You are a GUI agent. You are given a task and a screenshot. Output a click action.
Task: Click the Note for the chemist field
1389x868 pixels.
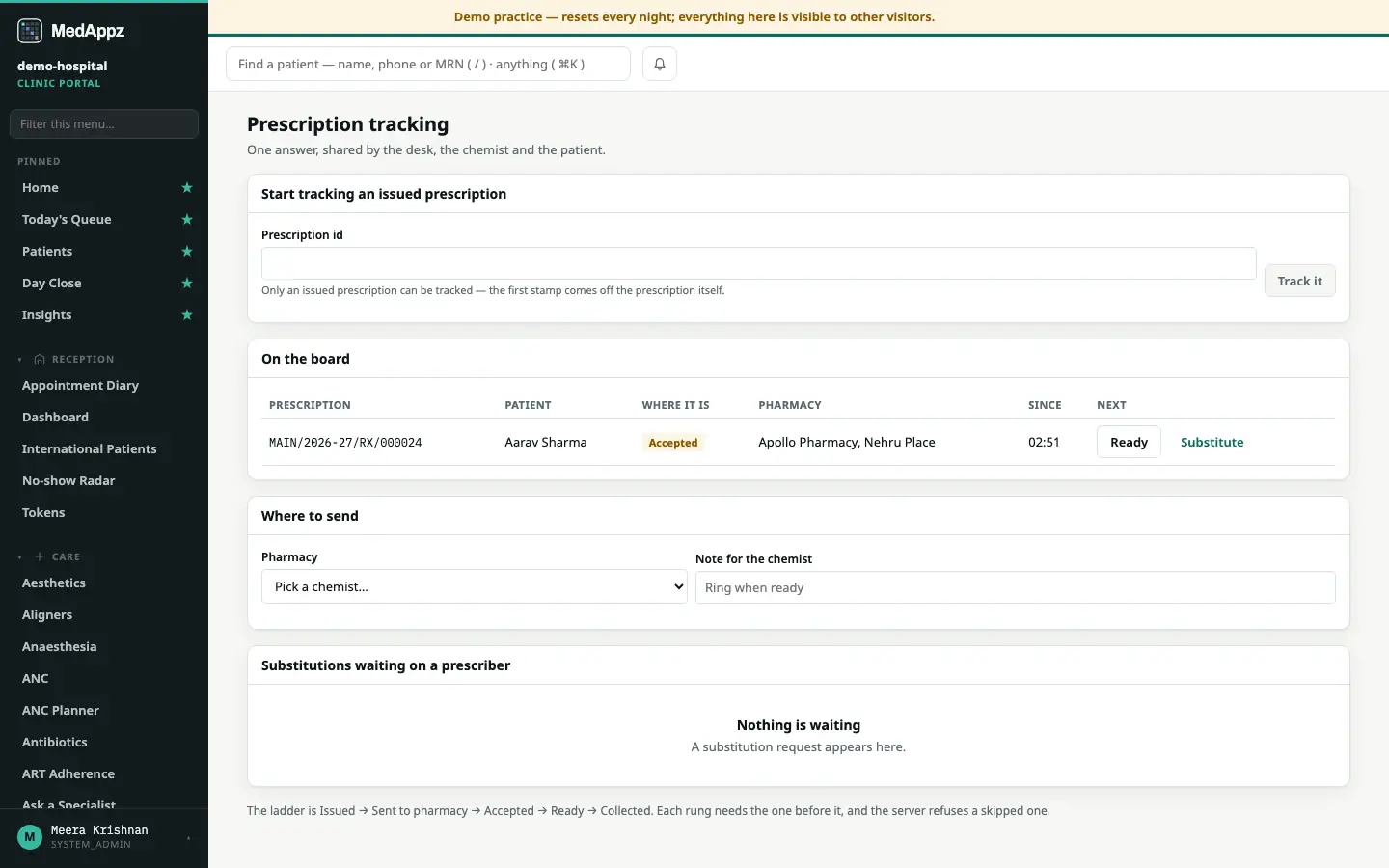coord(1015,587)
